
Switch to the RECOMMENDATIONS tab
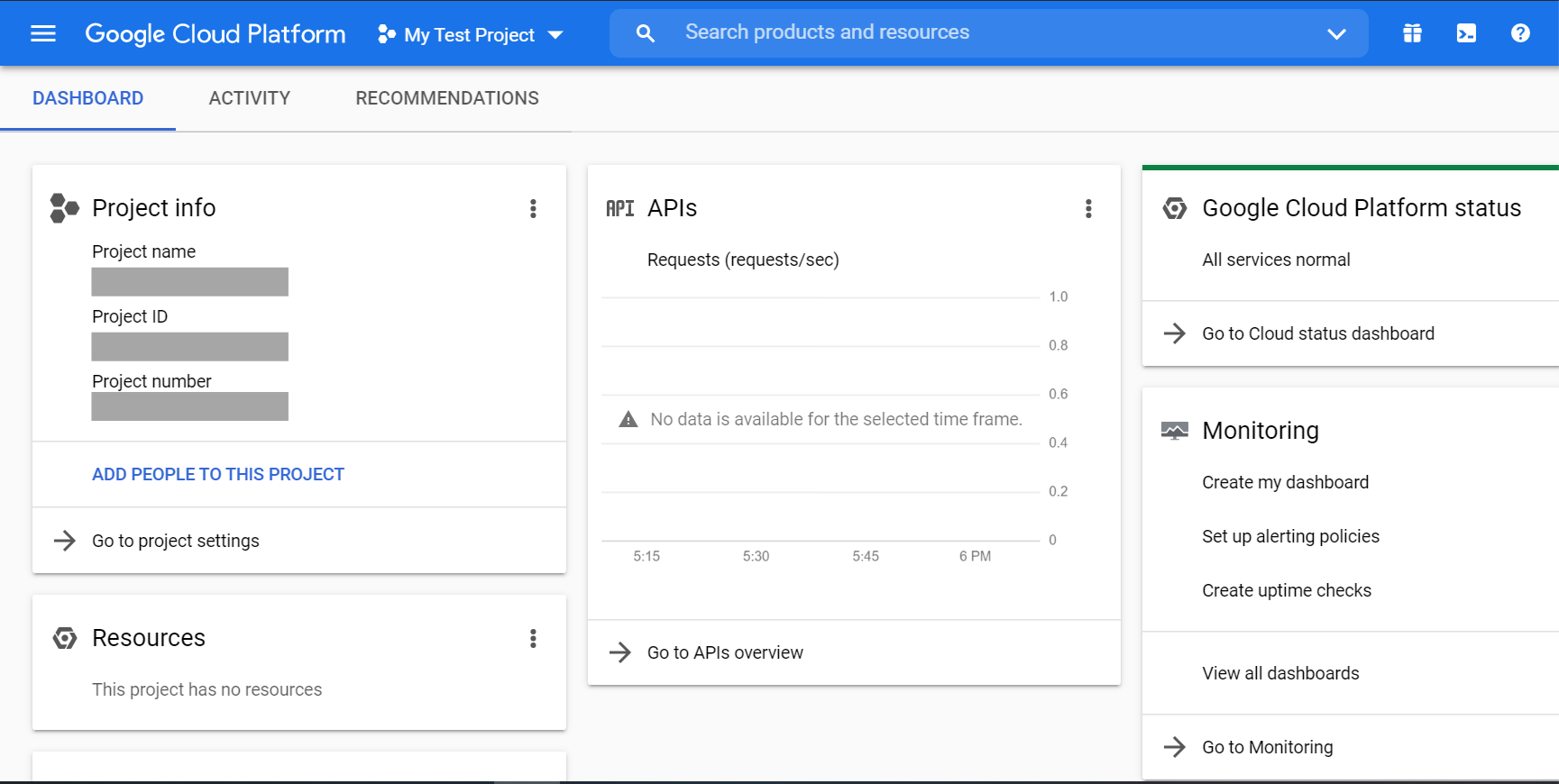[x=447, y=98]
